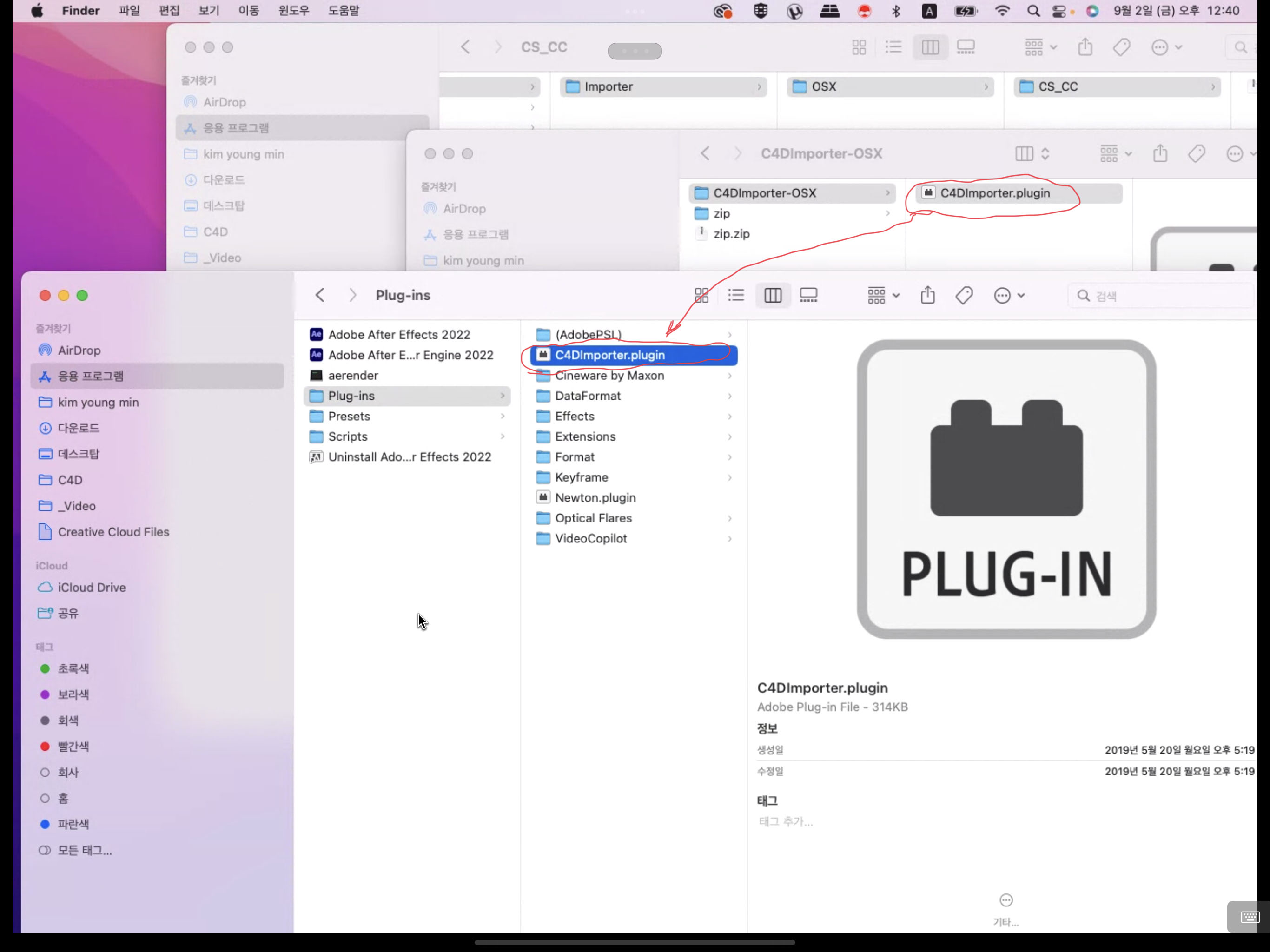The height and width of the screenshot is (952, 1270).
Task: Click 보기 menu in menu bar
Action: click(x=207, y=10)
